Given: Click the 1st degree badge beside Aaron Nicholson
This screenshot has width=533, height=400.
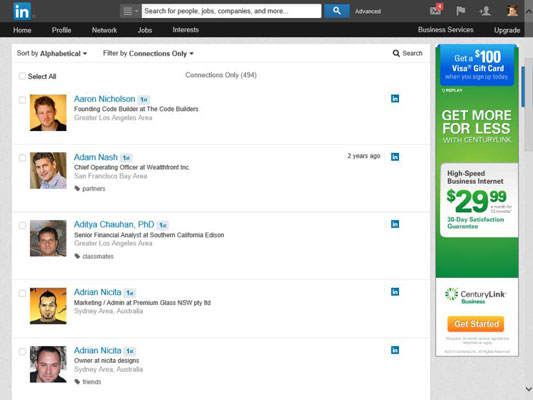Looking at the screenshot, I should (143, 100).
